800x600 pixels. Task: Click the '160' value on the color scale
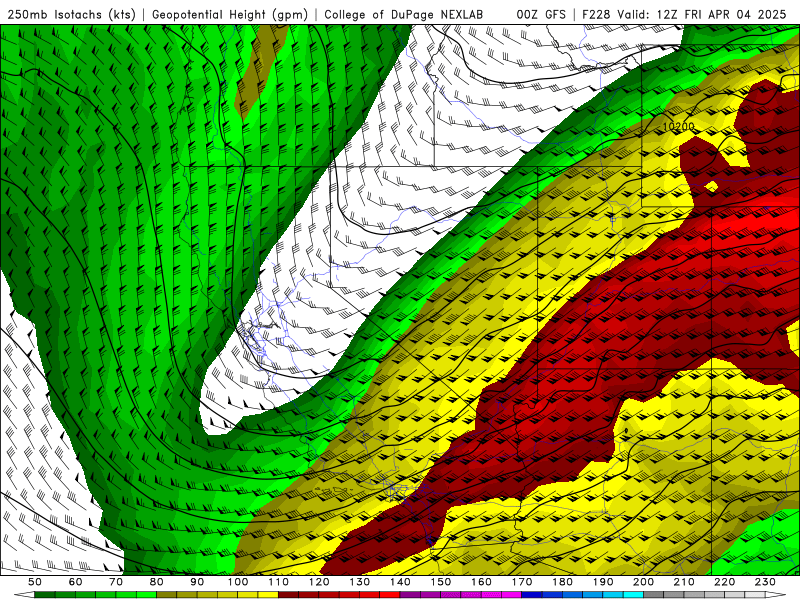pyautogui.click(x=481, y=582)
